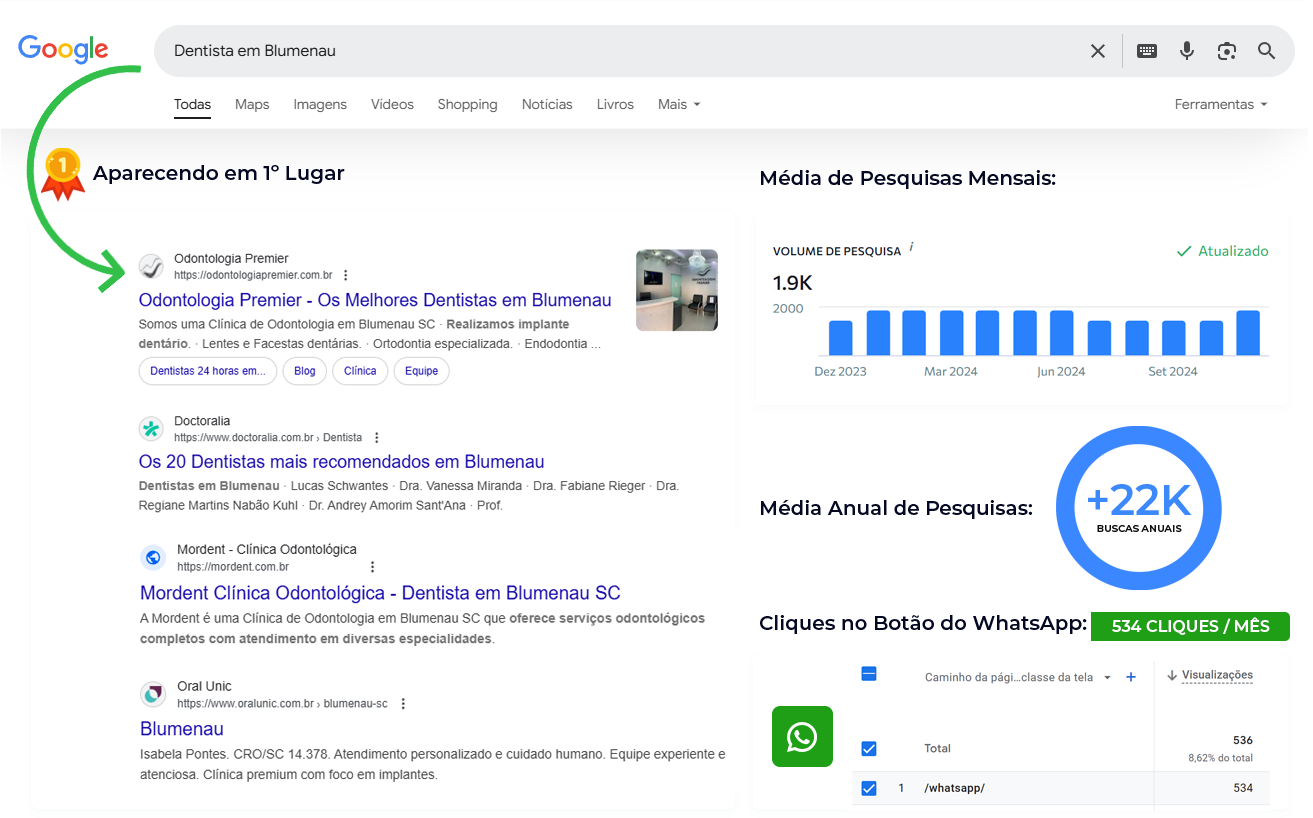Click the /whatsapp/ page path cell
Screen dimensions: 1313x818
point(954,788)
